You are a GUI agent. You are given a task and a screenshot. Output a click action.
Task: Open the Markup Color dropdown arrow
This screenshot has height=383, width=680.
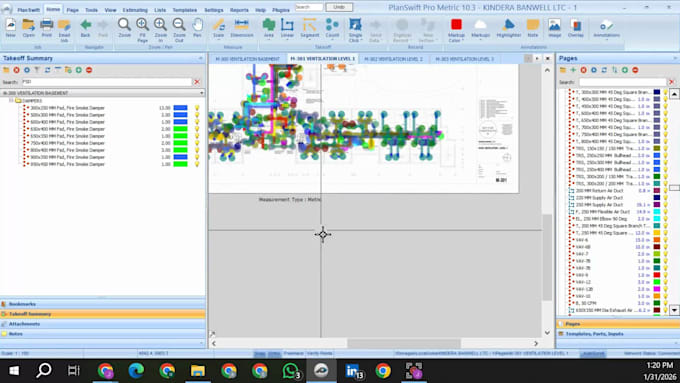click(464, 41)
